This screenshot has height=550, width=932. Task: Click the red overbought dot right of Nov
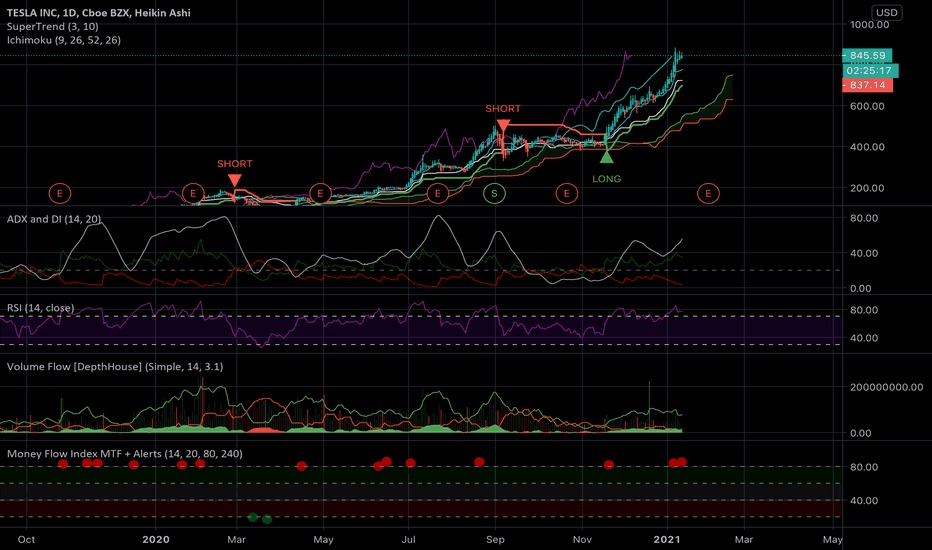pos(609,464)
